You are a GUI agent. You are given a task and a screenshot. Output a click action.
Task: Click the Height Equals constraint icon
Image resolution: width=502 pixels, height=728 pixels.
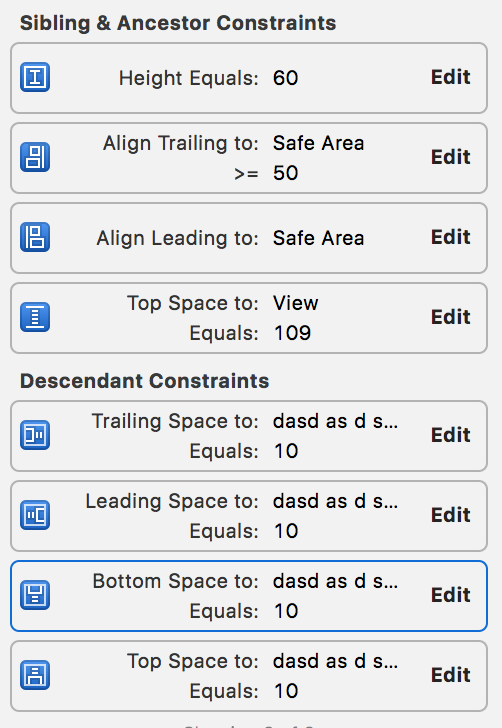click(35, 77)
